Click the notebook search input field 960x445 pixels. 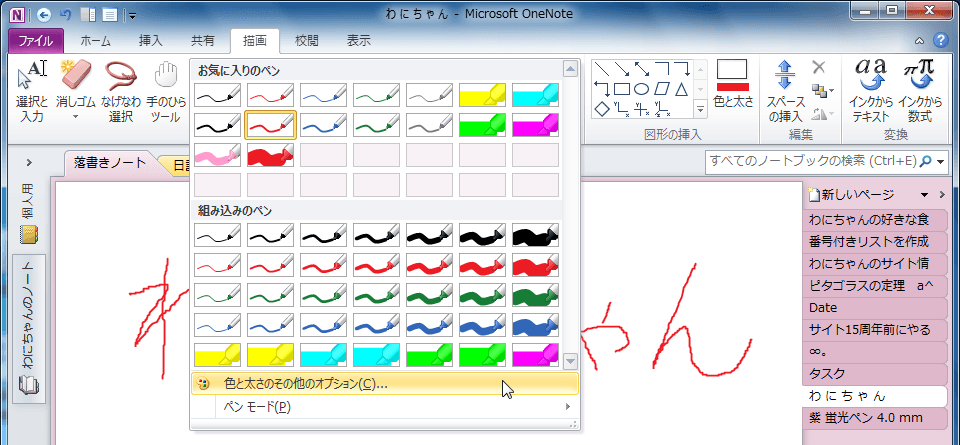click(812, 161)
